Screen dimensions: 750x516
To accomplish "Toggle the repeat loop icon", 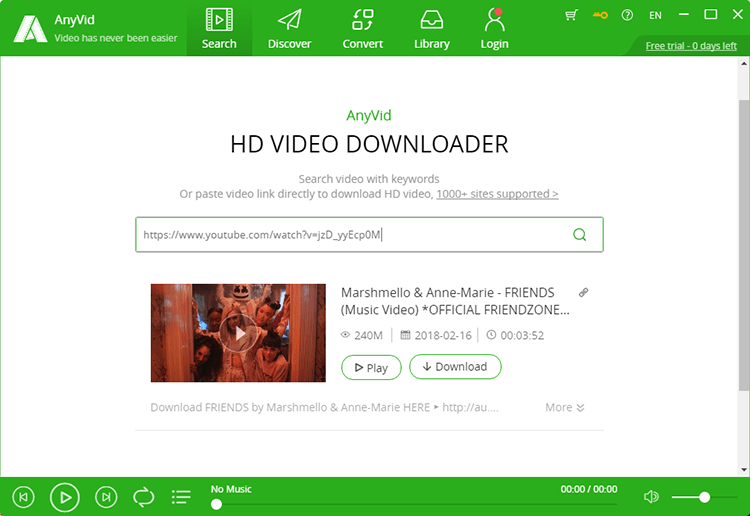I will tap(143, 497).
